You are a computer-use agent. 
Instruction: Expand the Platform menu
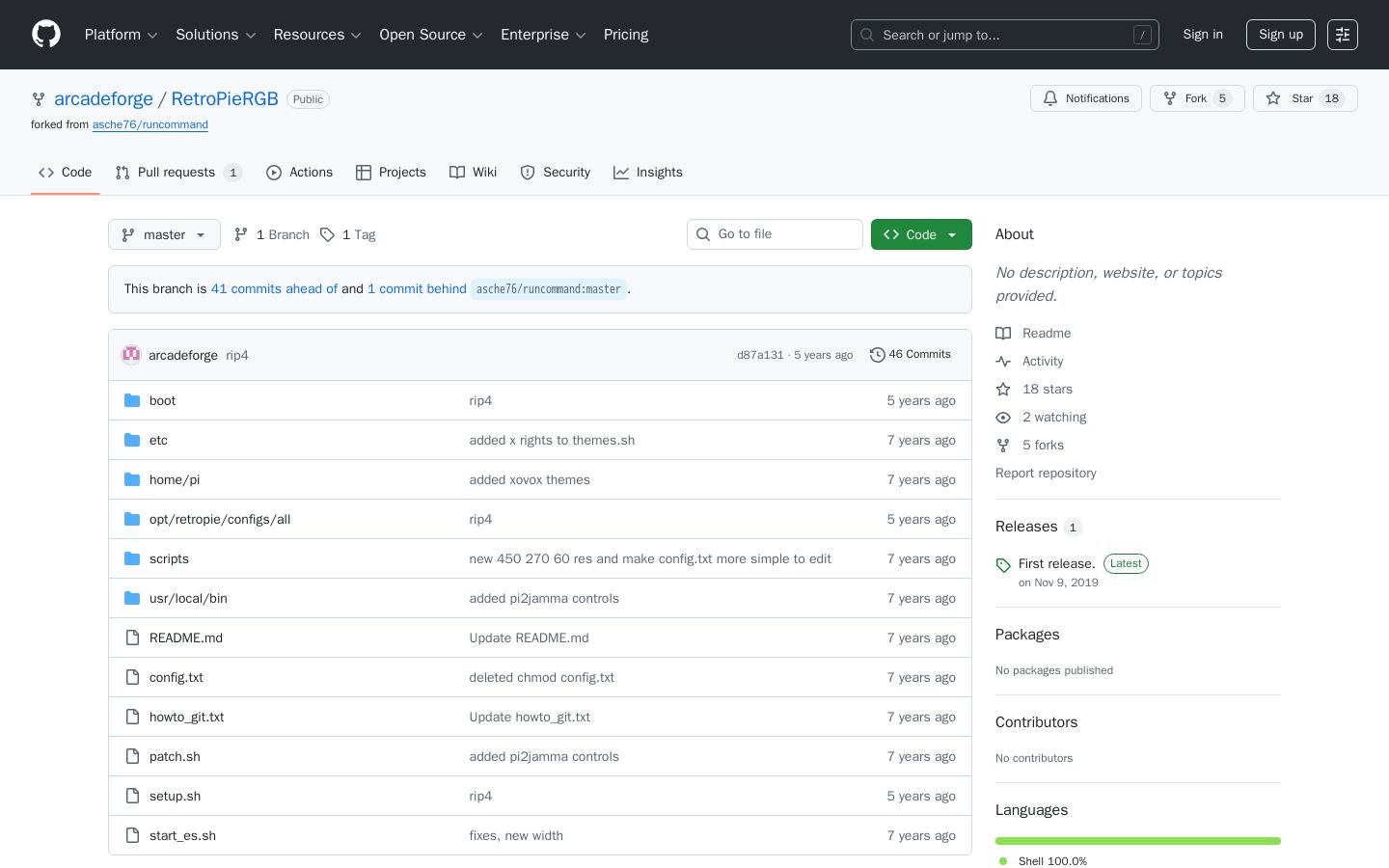coord(122,35)
